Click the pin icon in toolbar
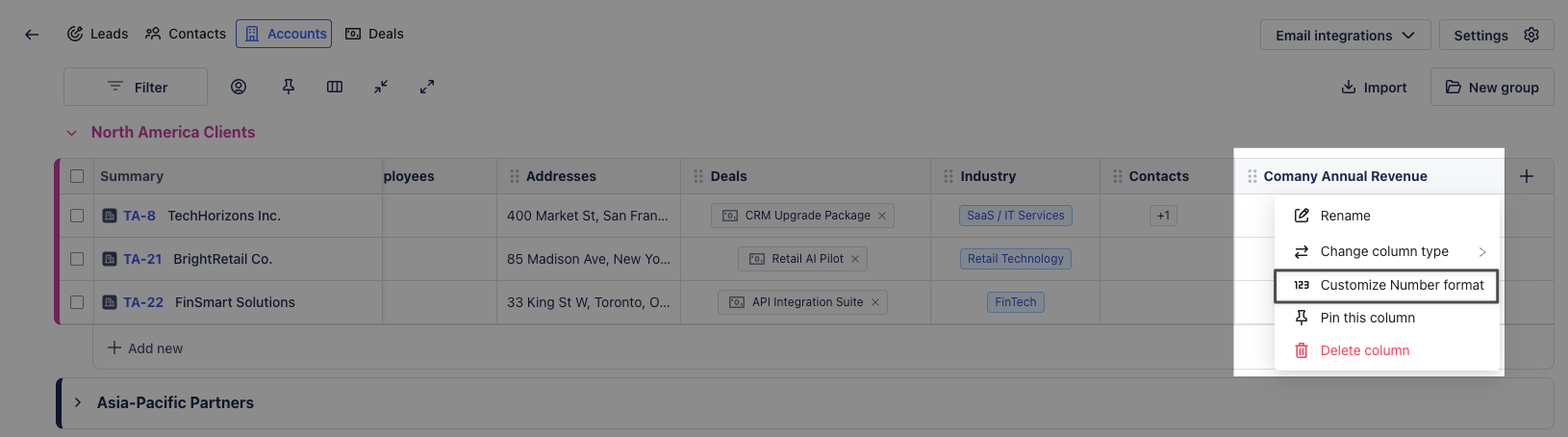The width and height of the screenshot is (1568, 437). point(289,87)
